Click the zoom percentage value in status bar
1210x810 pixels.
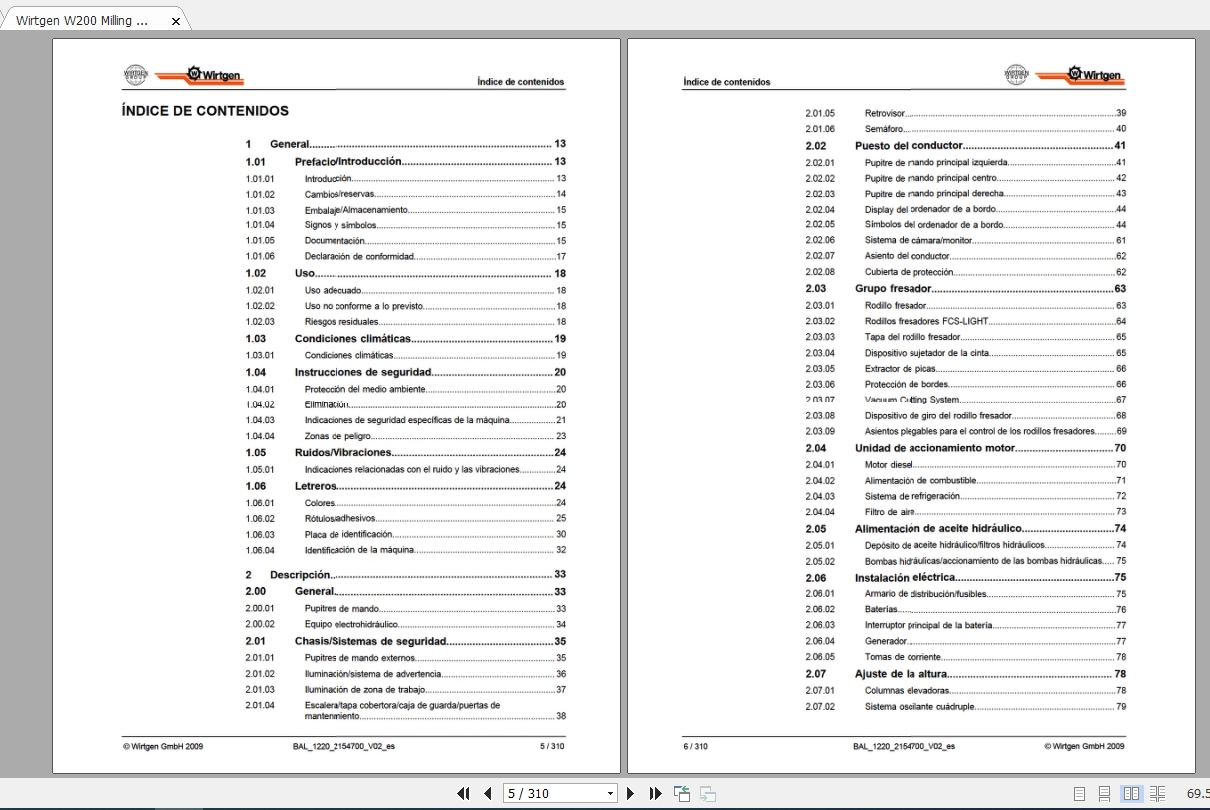[1197, 793]
